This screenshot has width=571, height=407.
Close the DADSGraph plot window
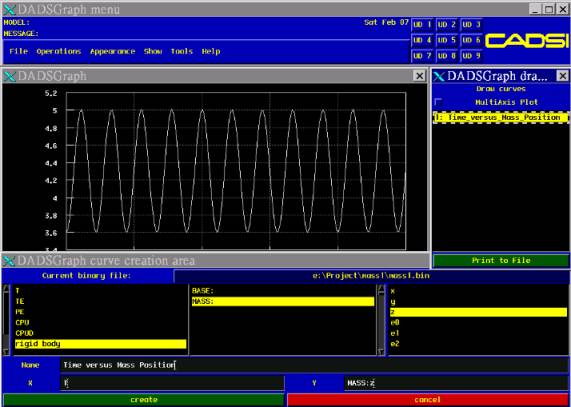pos(420,76)
